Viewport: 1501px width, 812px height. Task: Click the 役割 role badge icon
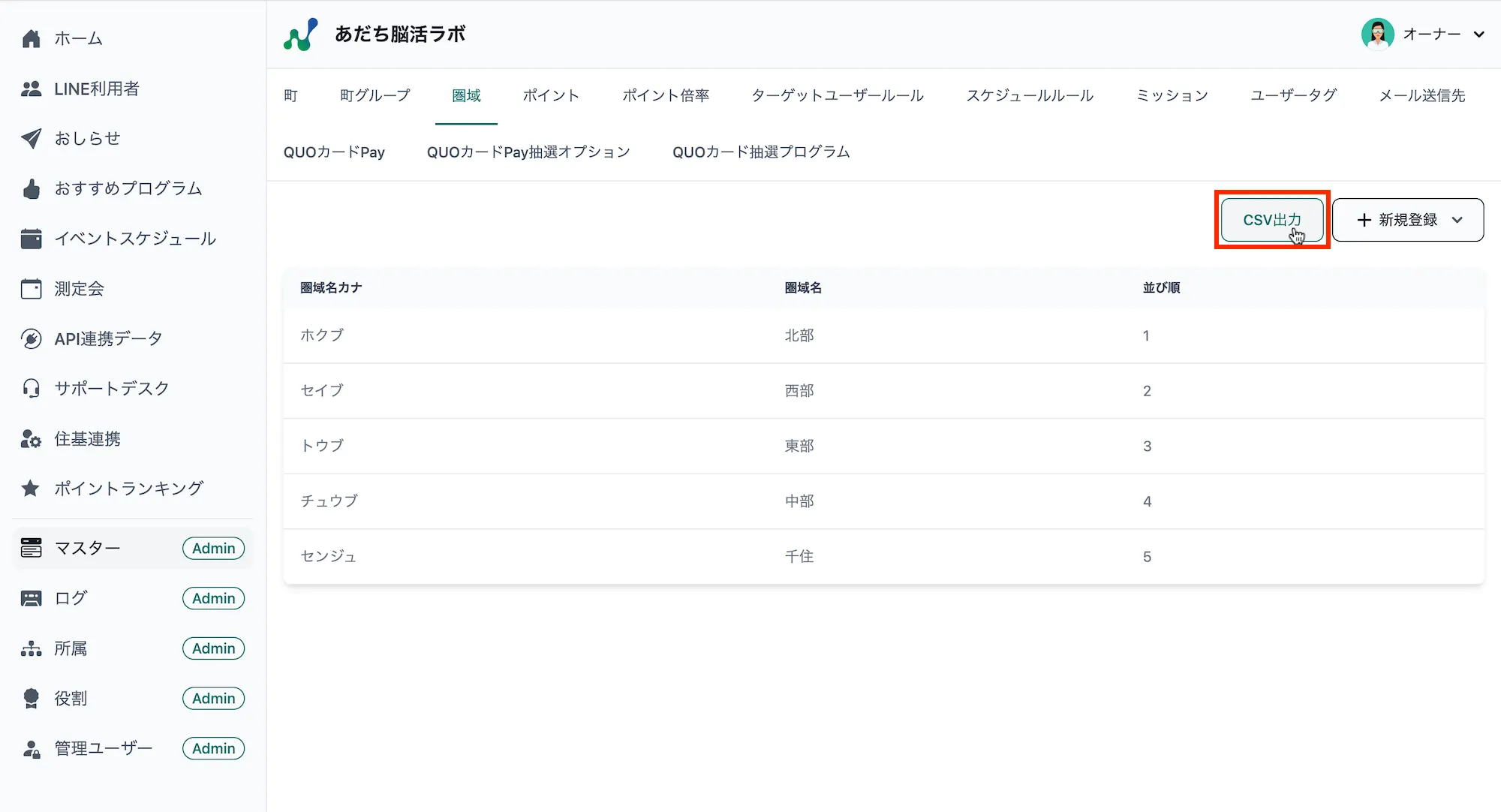tap(31, 698)
